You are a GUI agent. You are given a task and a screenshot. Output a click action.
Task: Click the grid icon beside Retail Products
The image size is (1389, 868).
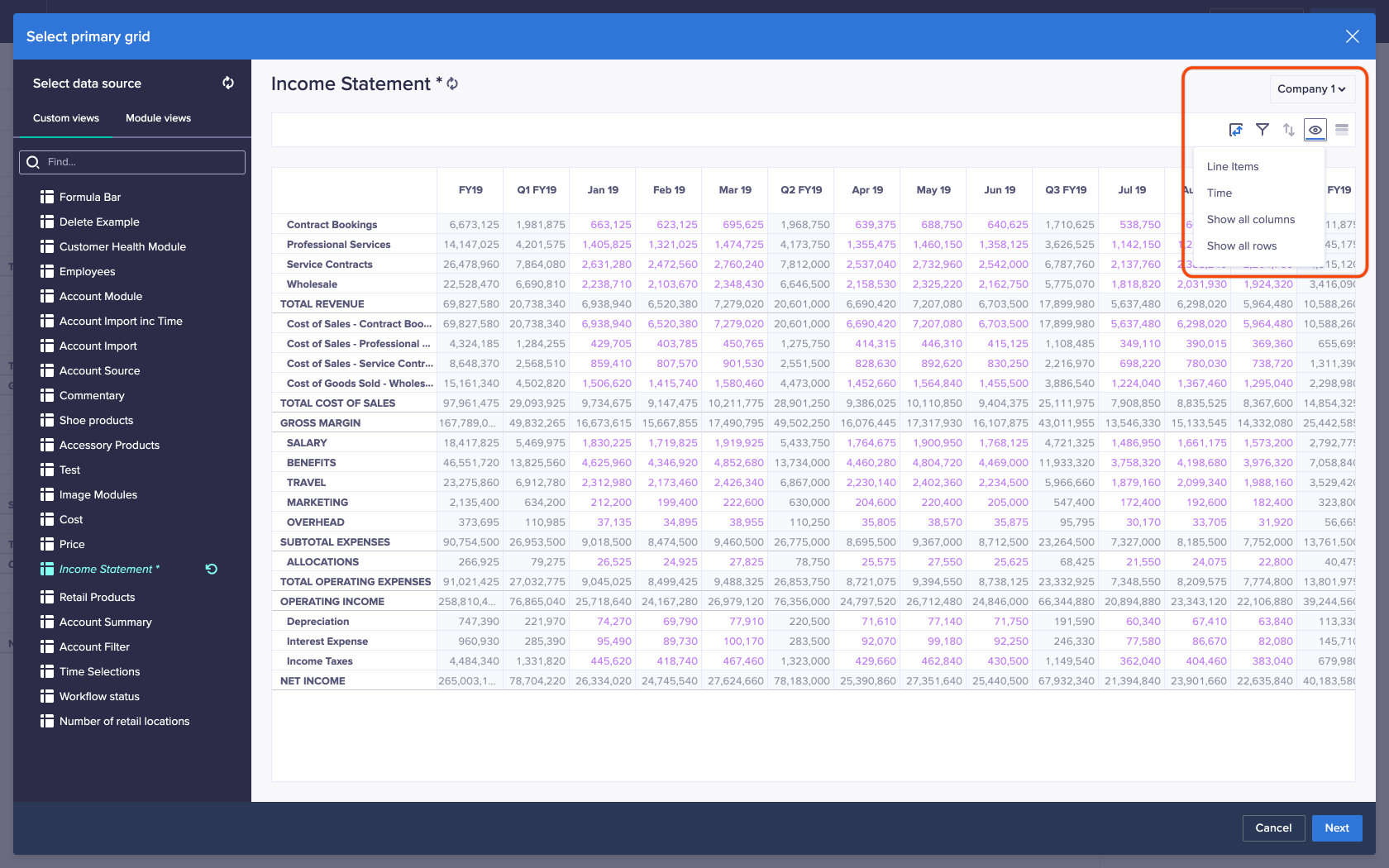tap(47, 597)
